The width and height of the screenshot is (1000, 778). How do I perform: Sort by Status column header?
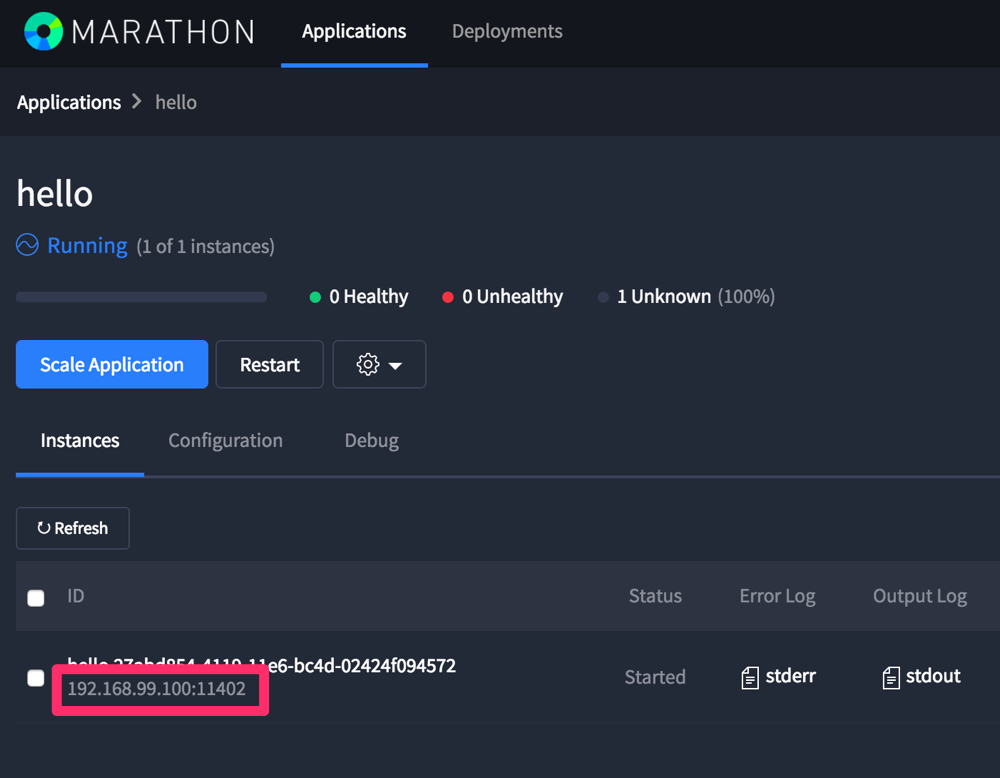click(655, 596)
